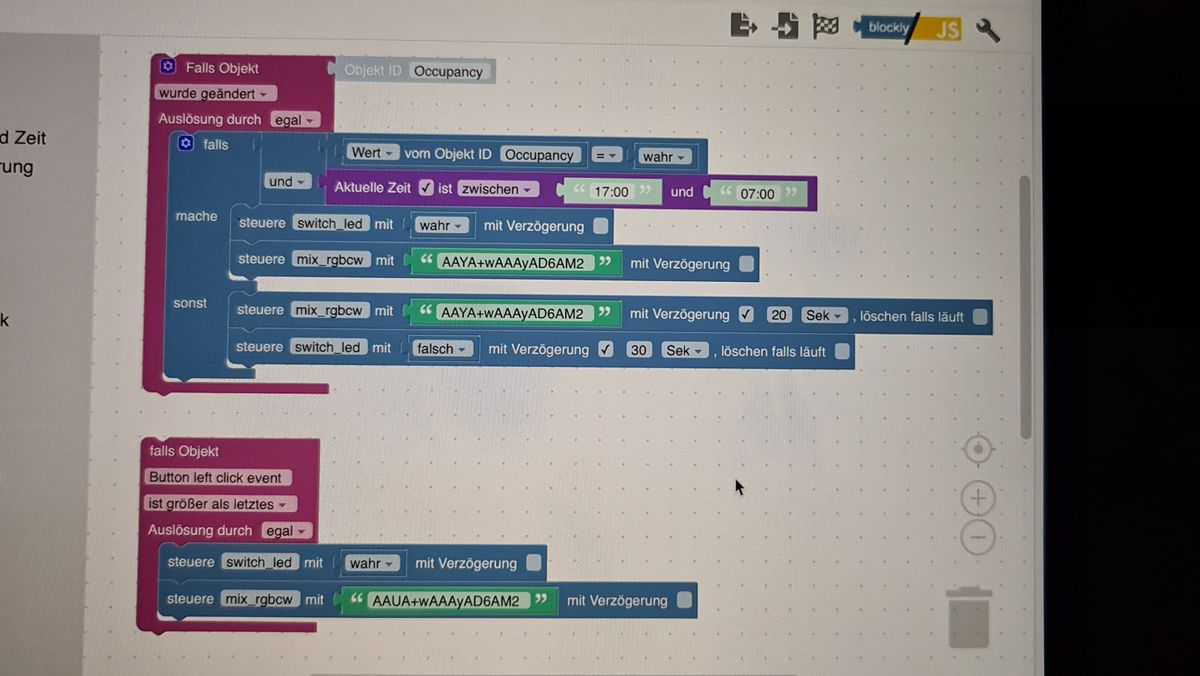Click the import blocks icon in toolbar
Viewport: 1200px width, 676px height.
(x=785, y=26)
